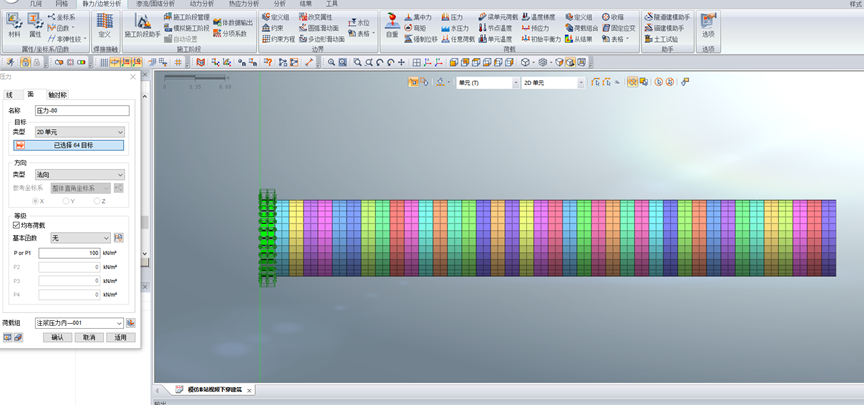Open 约束方程 constraint equation tool

point(279,39)
